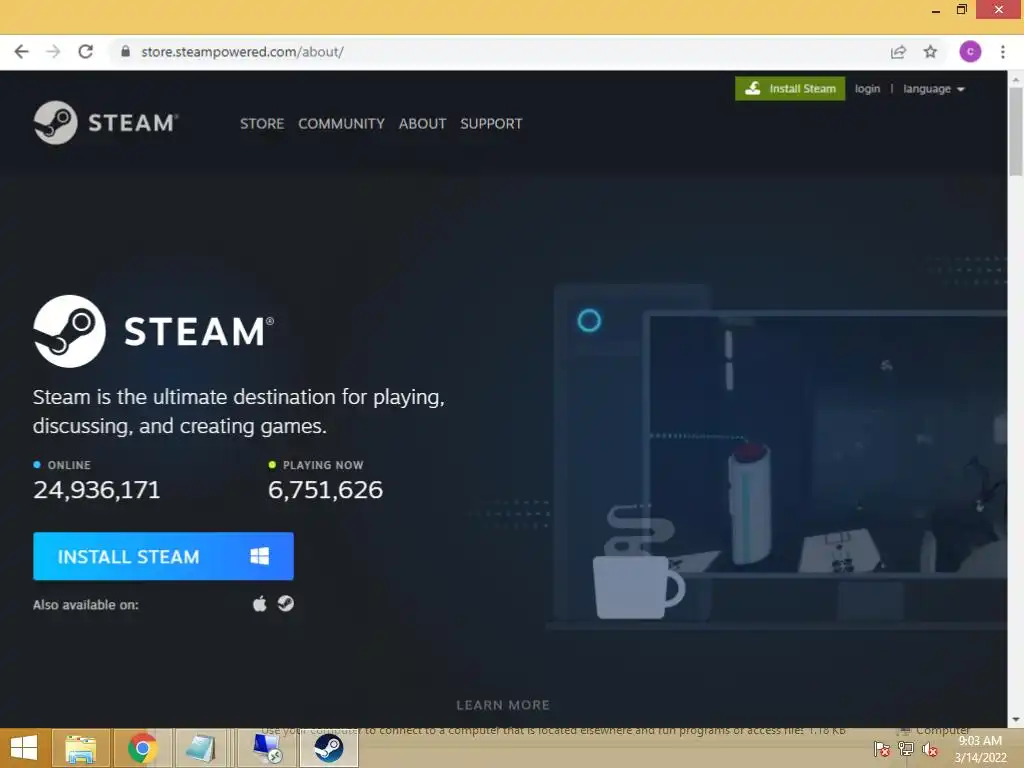Open the ABOUT page link
The image size is (1024, 768).
[423, 123]
